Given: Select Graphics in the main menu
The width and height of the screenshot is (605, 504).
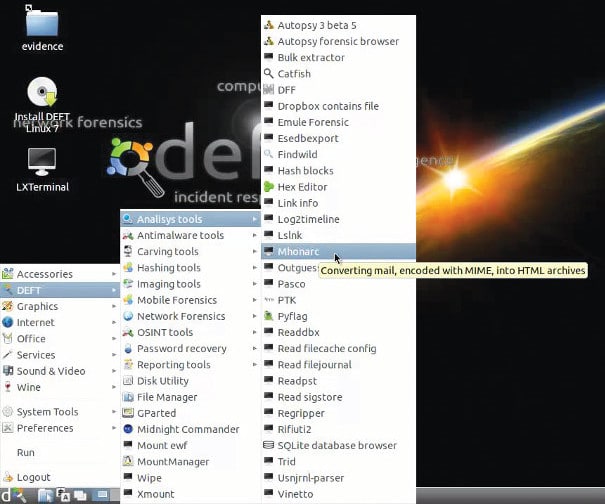Looking at the screenshot, I should click(60, 306).
